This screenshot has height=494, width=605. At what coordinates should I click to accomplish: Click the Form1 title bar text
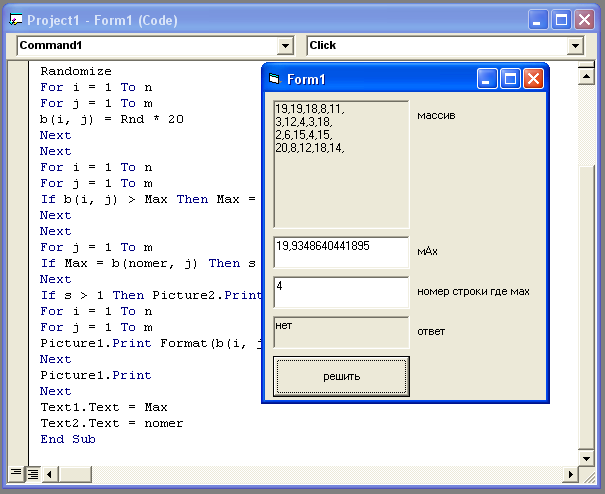[x=306, y=80]
